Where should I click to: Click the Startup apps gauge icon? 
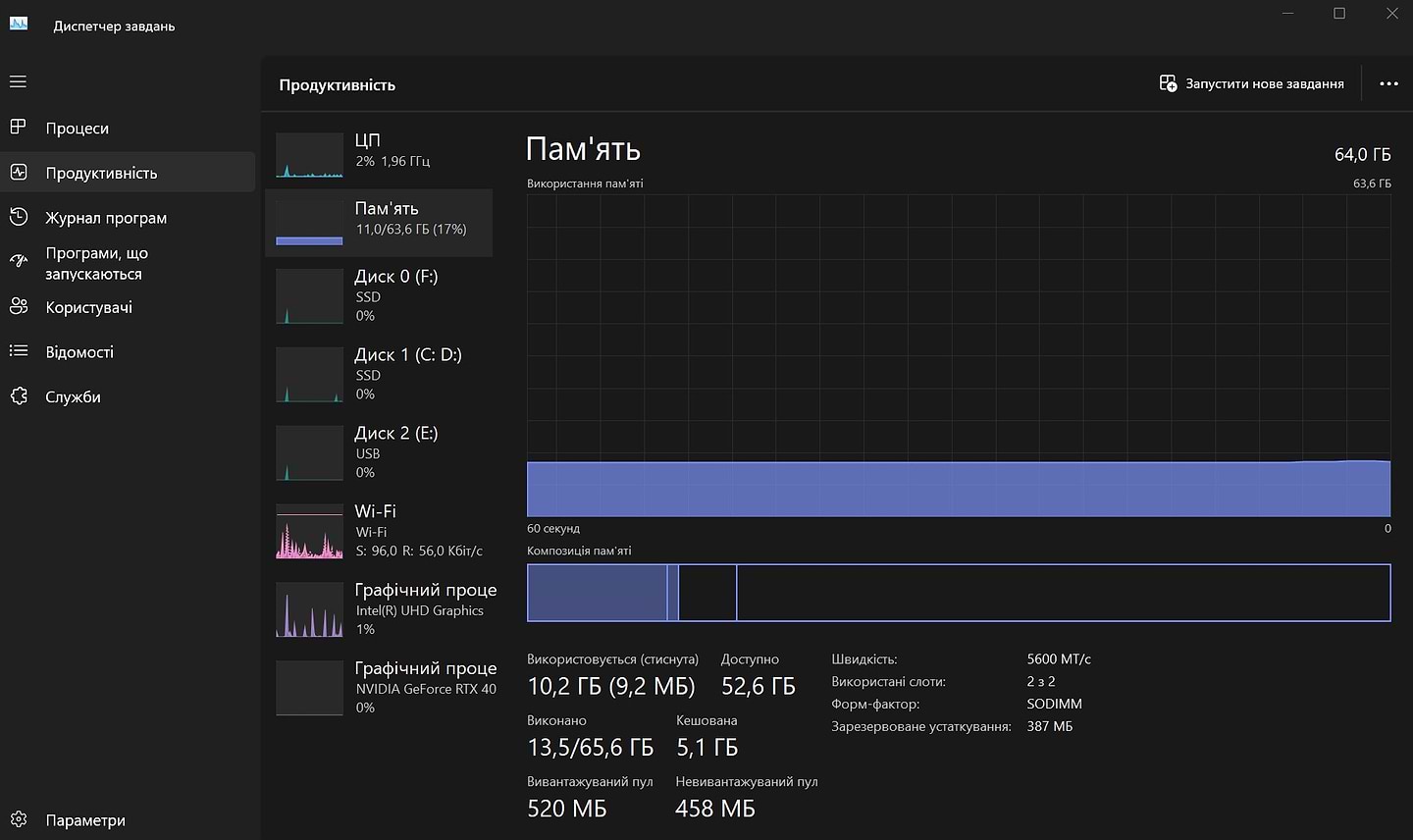[x=19, y=261]
